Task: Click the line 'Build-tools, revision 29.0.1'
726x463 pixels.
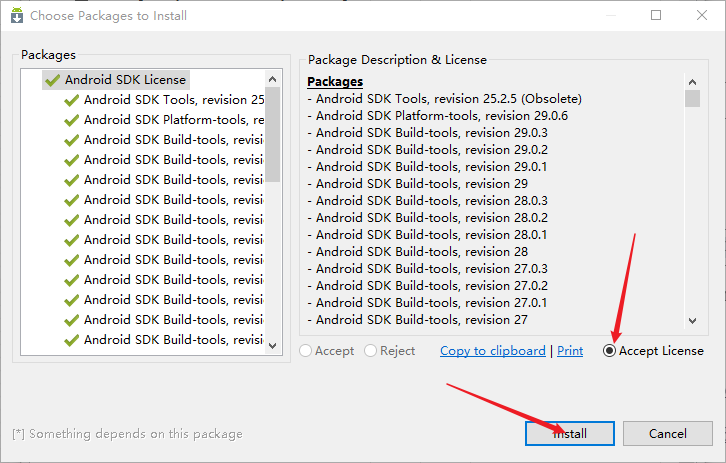Action: pos(427,167)
